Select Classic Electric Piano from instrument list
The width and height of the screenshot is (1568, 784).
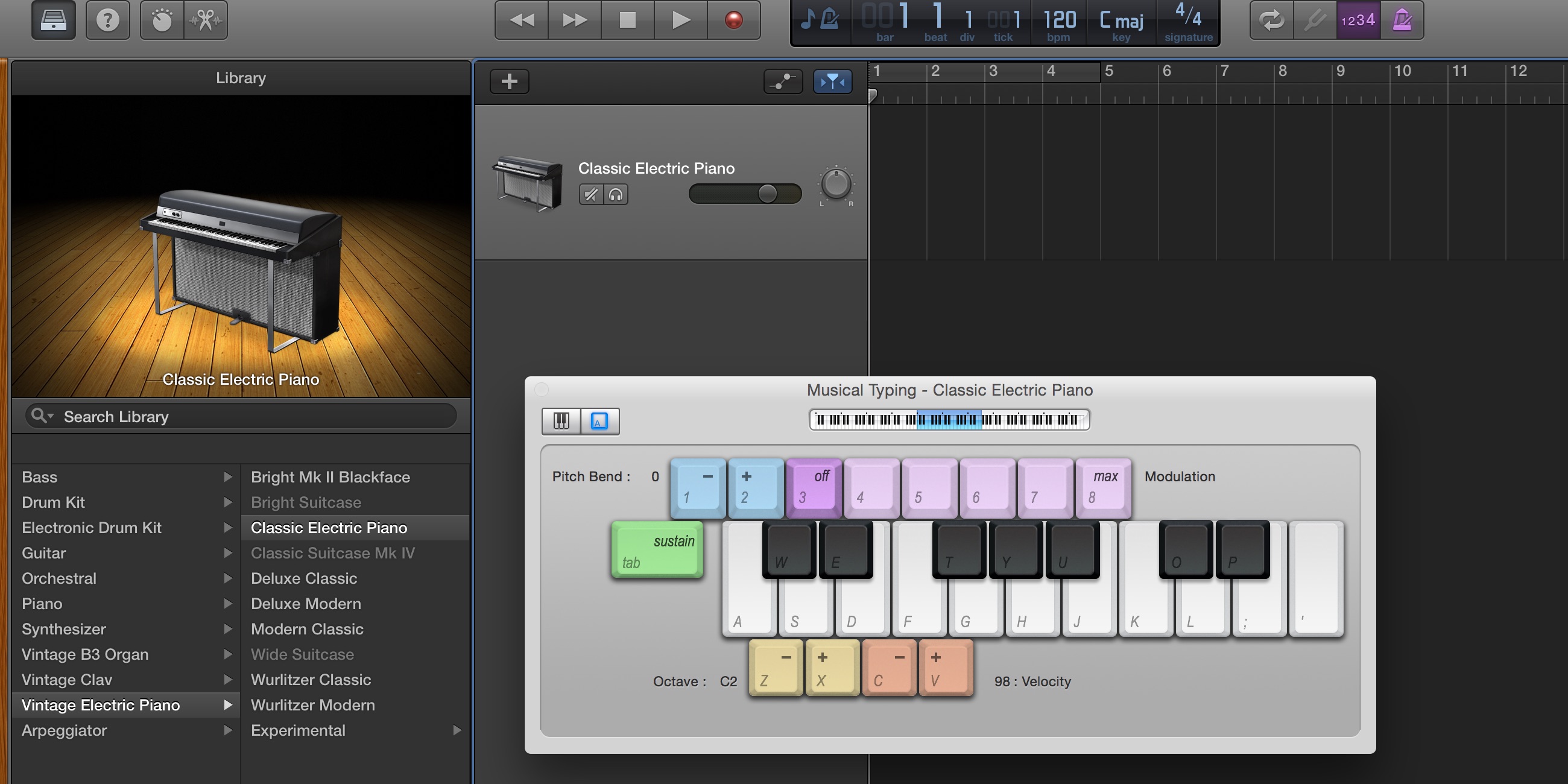click(329, 527)
